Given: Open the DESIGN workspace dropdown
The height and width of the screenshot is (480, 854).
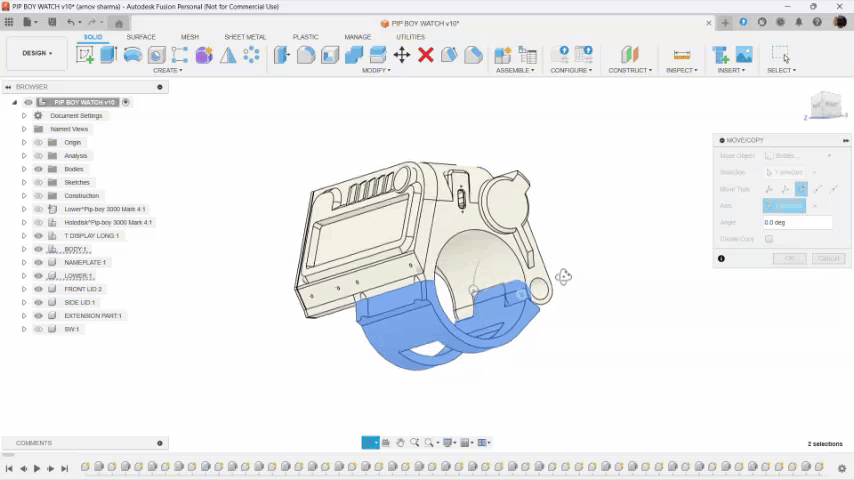Looking at the screenshot, I should pos(37,53).
